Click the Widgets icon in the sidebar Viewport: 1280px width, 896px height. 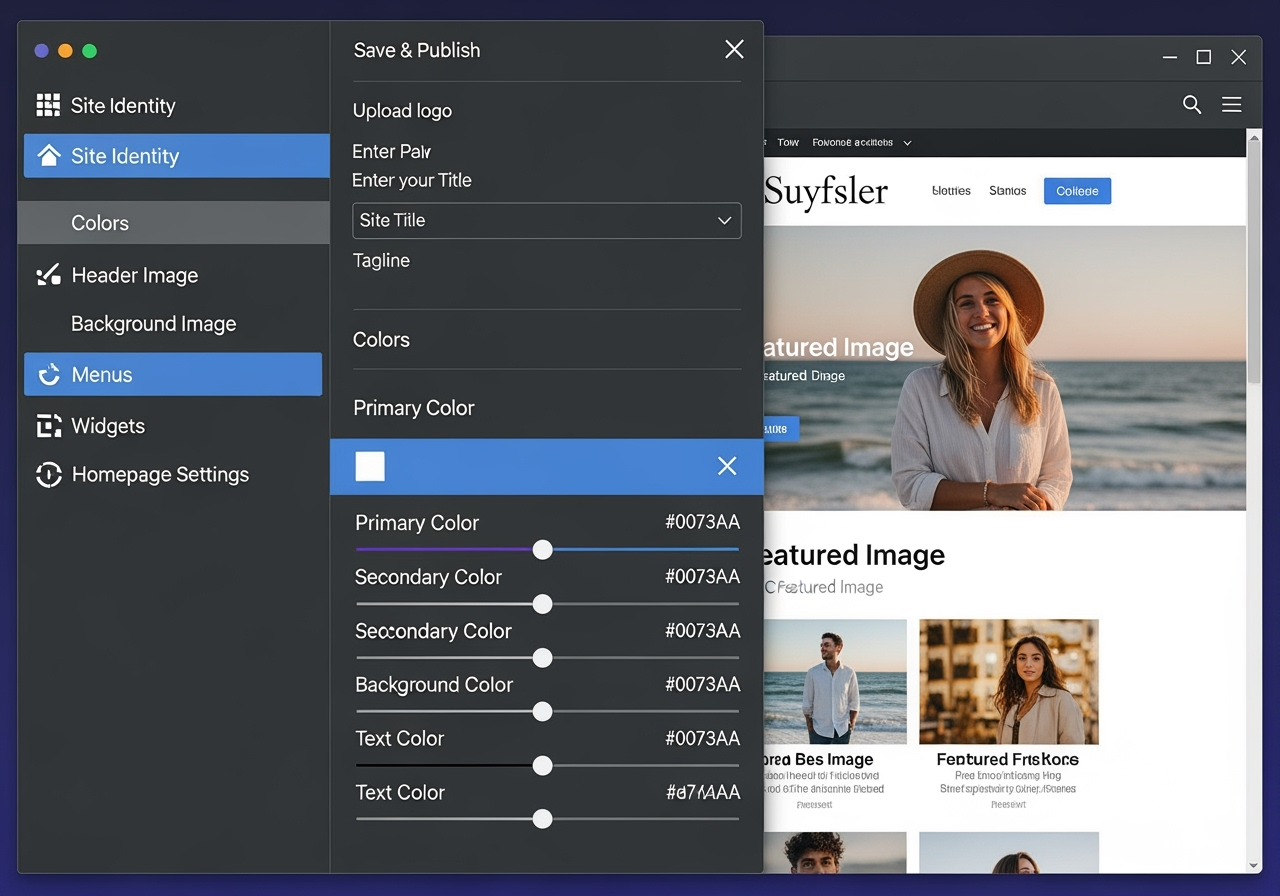[x=48, y=426]
